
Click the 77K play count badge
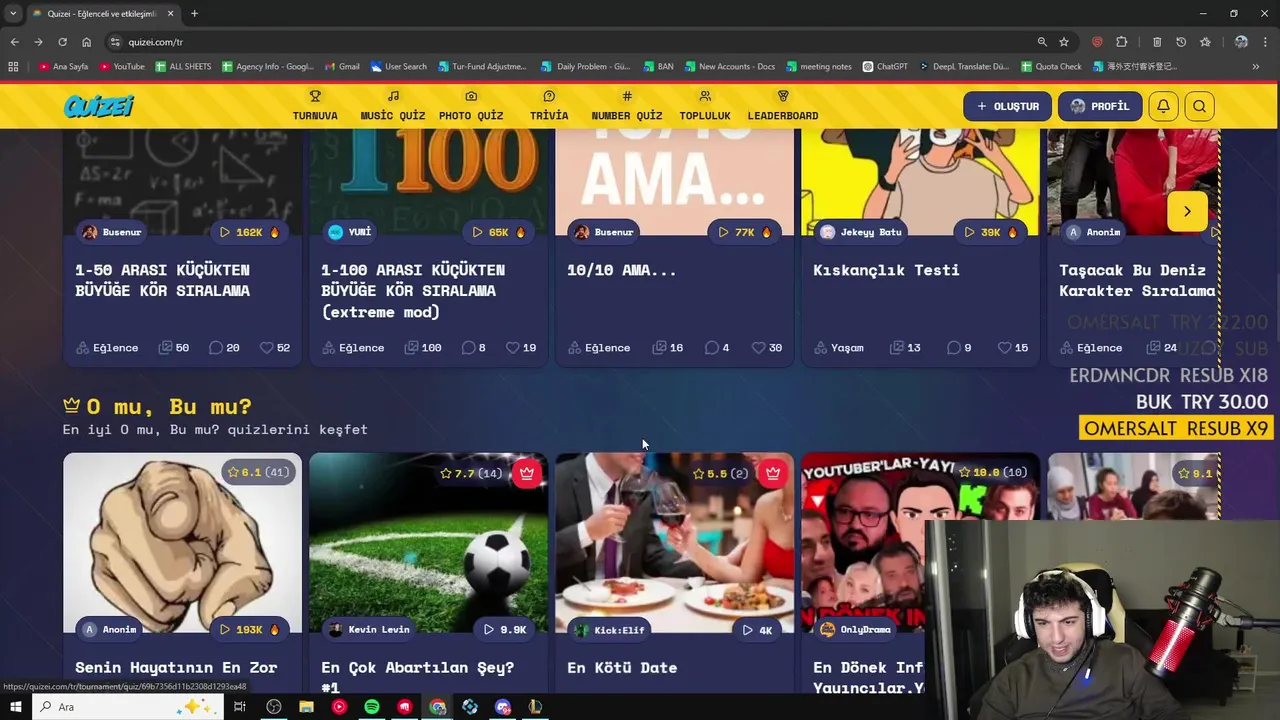tap(745, 232)
